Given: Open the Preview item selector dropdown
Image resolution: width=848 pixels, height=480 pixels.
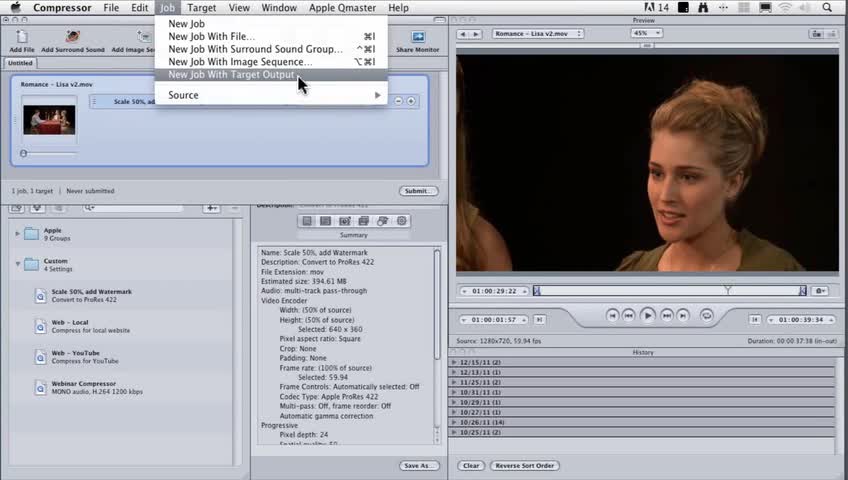Looking at the screenshot, I should point(538,34).
